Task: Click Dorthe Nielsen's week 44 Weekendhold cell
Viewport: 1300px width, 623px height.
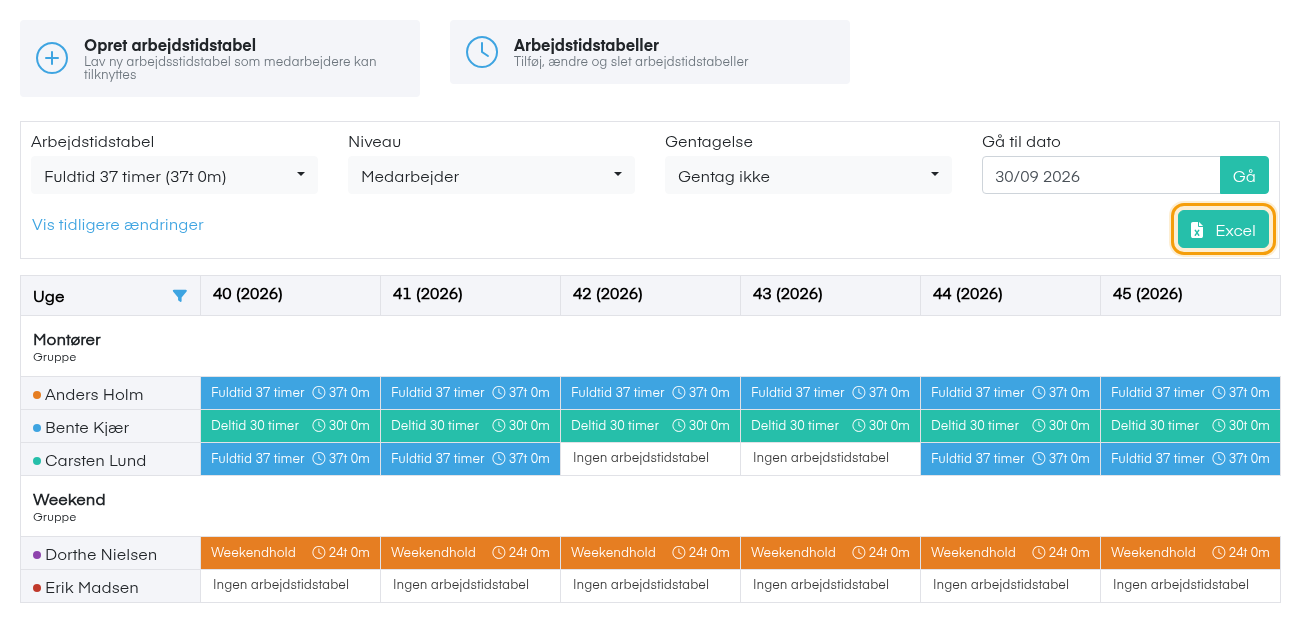Action: click(1010, 553)
